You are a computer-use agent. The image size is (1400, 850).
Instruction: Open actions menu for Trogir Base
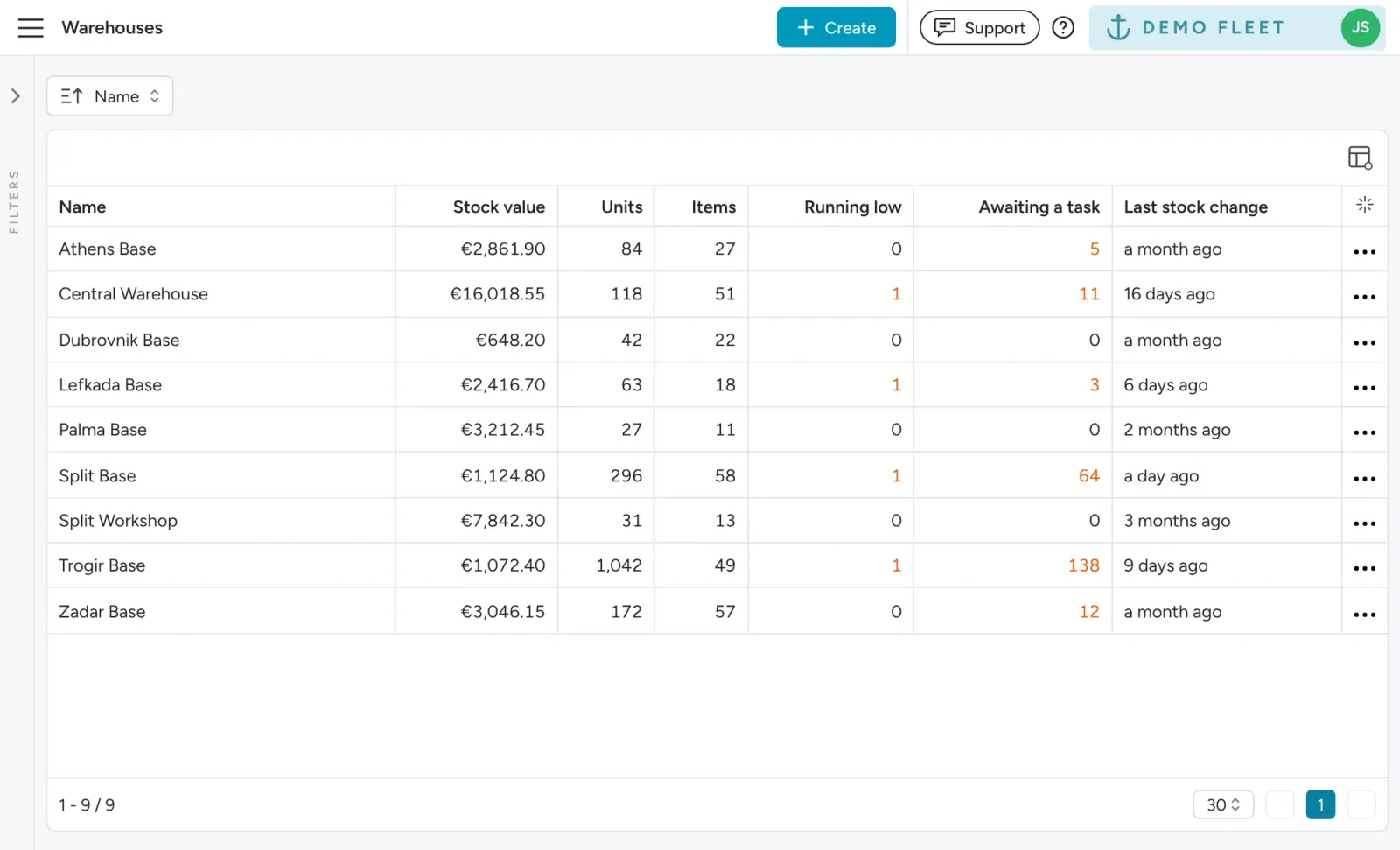[x=1364, y=568]
